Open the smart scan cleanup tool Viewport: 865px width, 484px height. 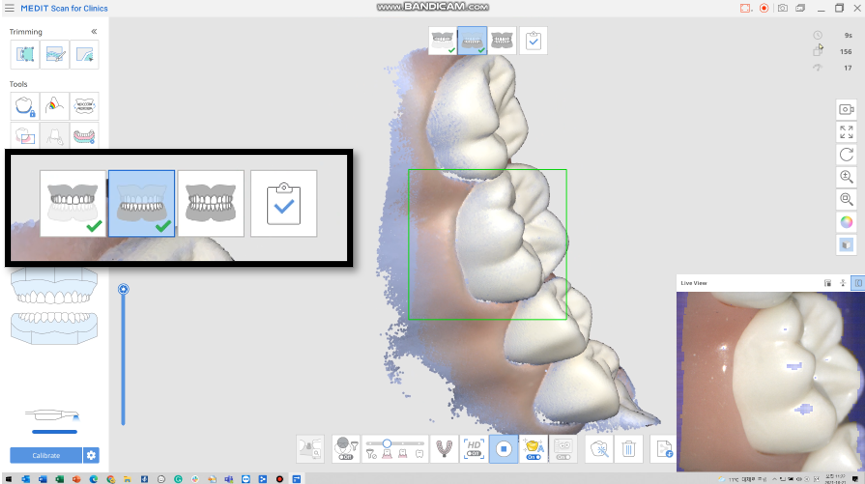pyautogui.click(x=599, y=449)
